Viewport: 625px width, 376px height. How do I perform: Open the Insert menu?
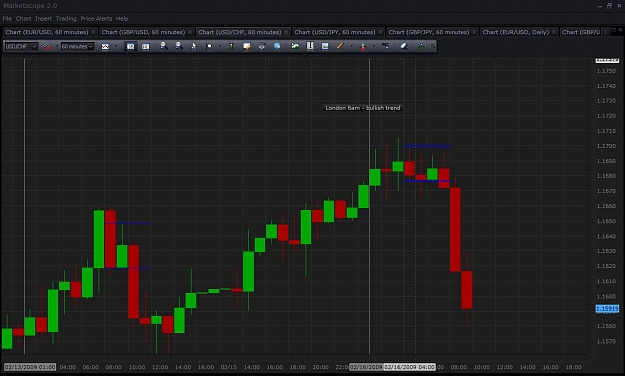[43, 19]
